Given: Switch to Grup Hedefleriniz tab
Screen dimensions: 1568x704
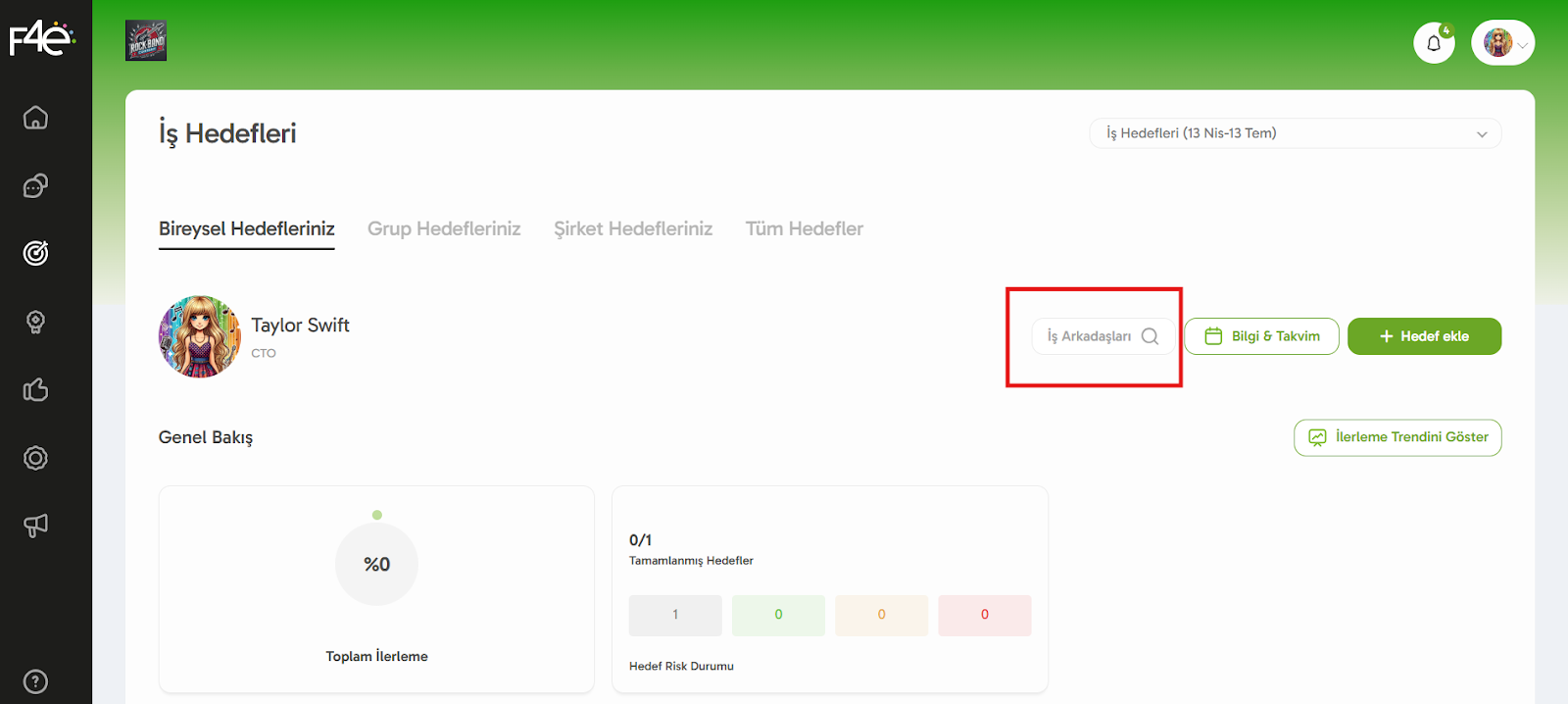Looking at the screenshot, I should pyautogui.click(x=444, y=228).
